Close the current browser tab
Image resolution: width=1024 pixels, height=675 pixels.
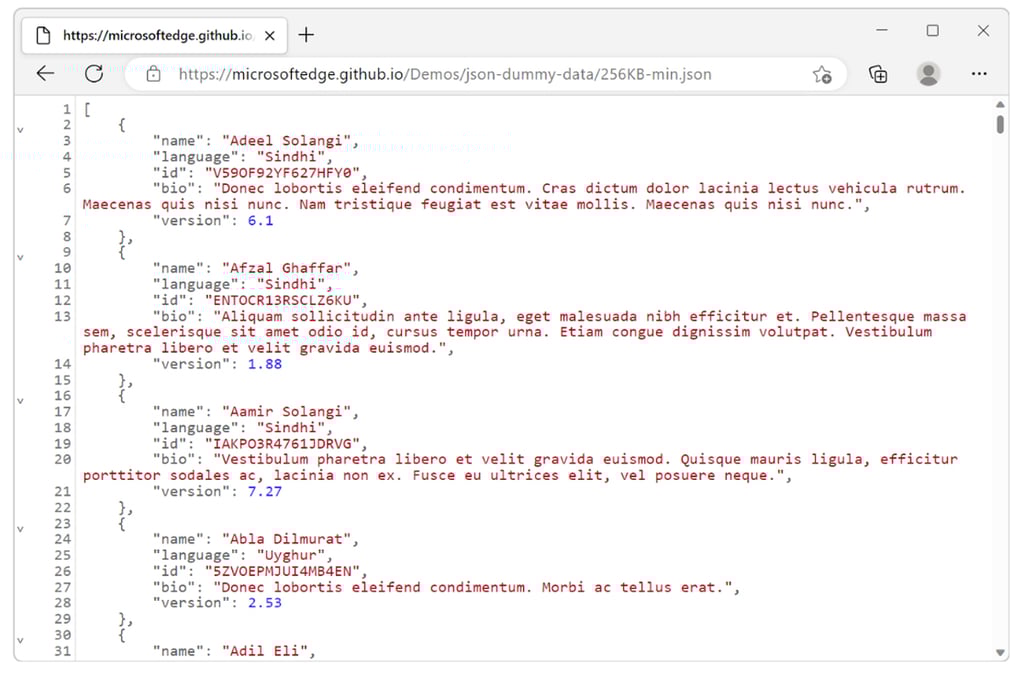(x=268, y=33)
